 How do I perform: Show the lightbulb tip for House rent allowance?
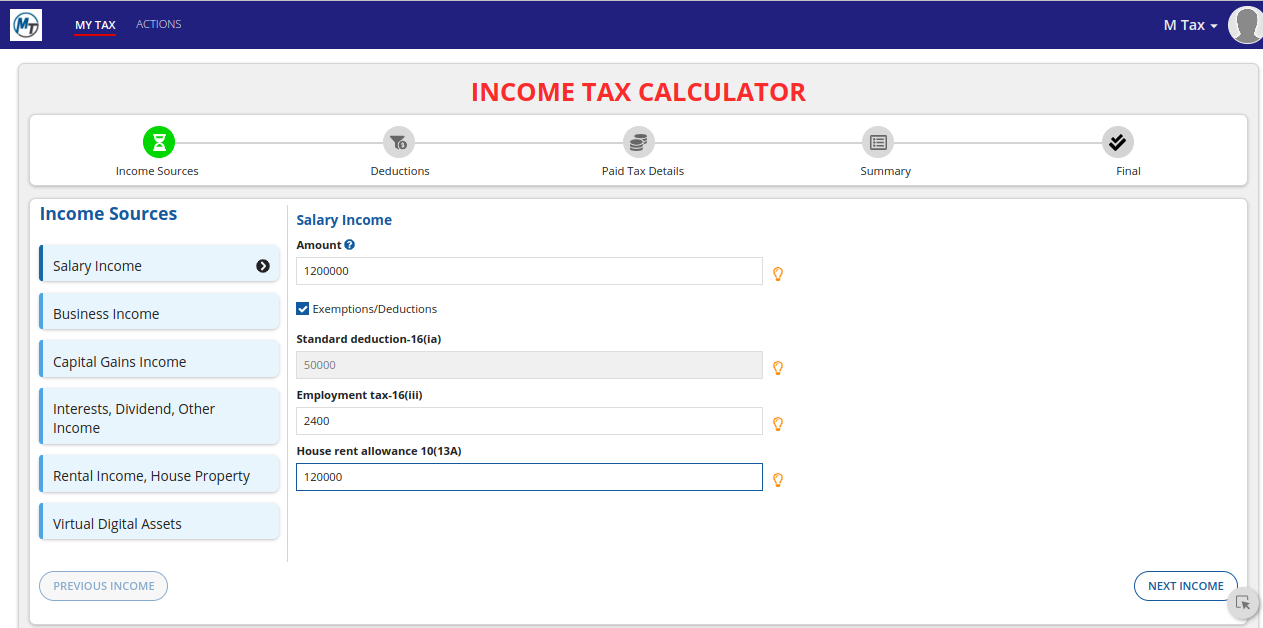[x=778, y=480]
